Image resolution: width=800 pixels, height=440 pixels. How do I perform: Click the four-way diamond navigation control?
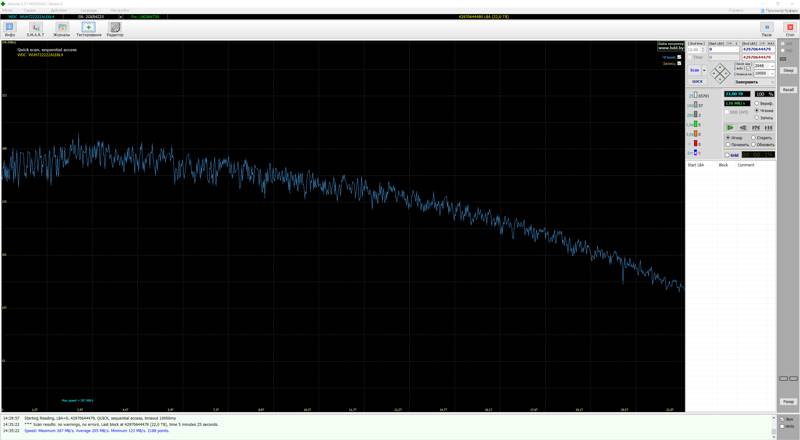[720, 72]
